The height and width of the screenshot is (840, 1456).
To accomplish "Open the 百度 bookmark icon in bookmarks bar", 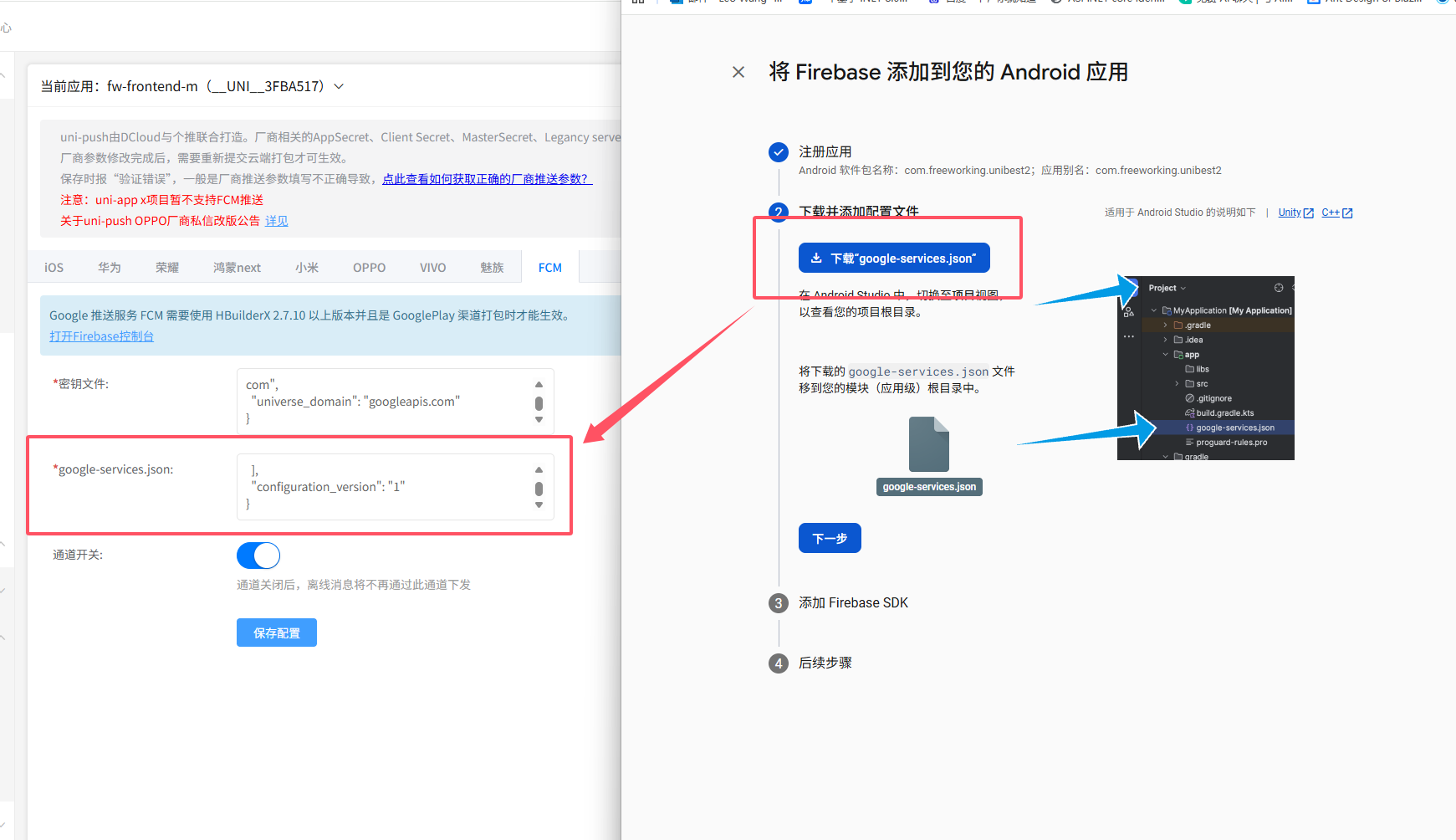I will (934, 2).
